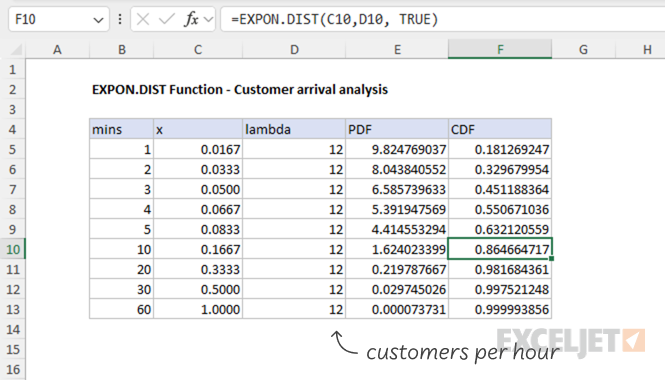This screenshot has height=380, width=665.
Task: Click CDF value 0.329679954
Action: 500,169
